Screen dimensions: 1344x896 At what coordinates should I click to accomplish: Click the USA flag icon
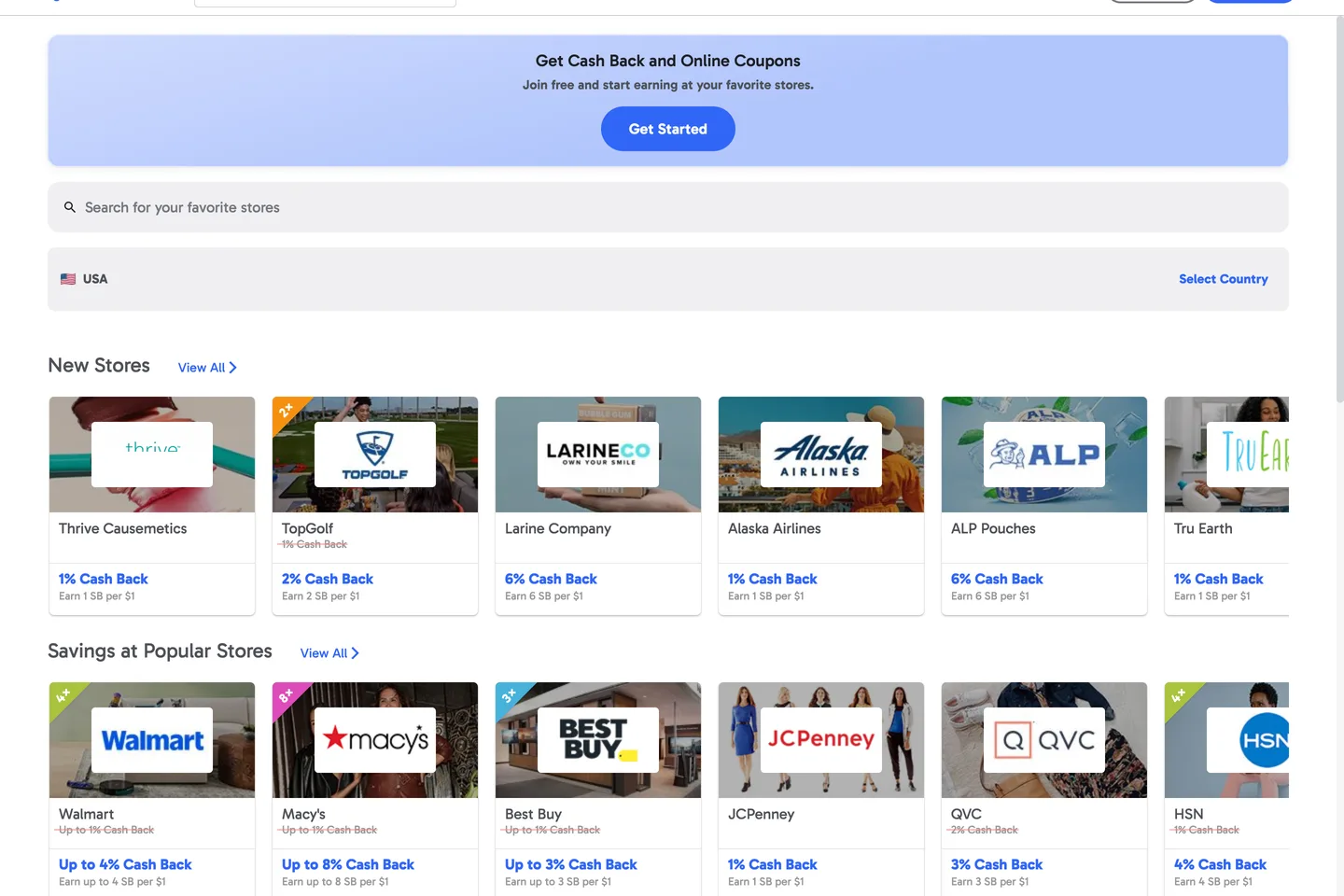tap(68, 279)
